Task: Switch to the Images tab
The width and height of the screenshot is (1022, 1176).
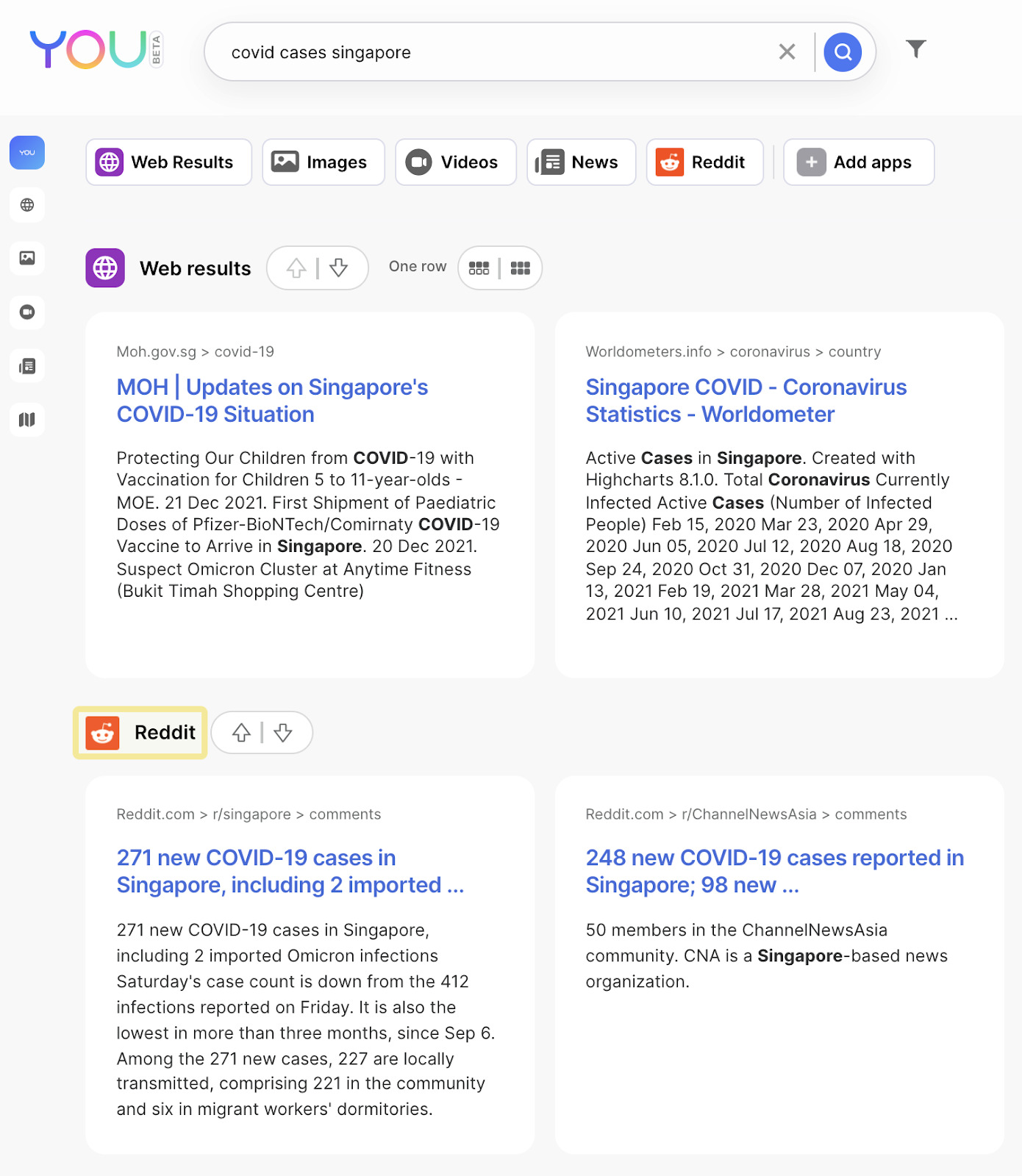Action: pos(324,162)
